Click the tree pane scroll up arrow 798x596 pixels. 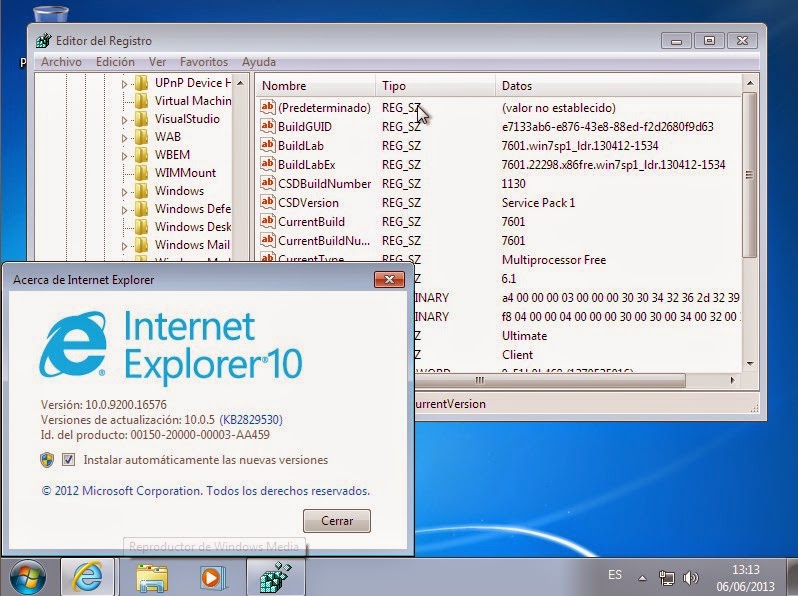tap(240, 83)
